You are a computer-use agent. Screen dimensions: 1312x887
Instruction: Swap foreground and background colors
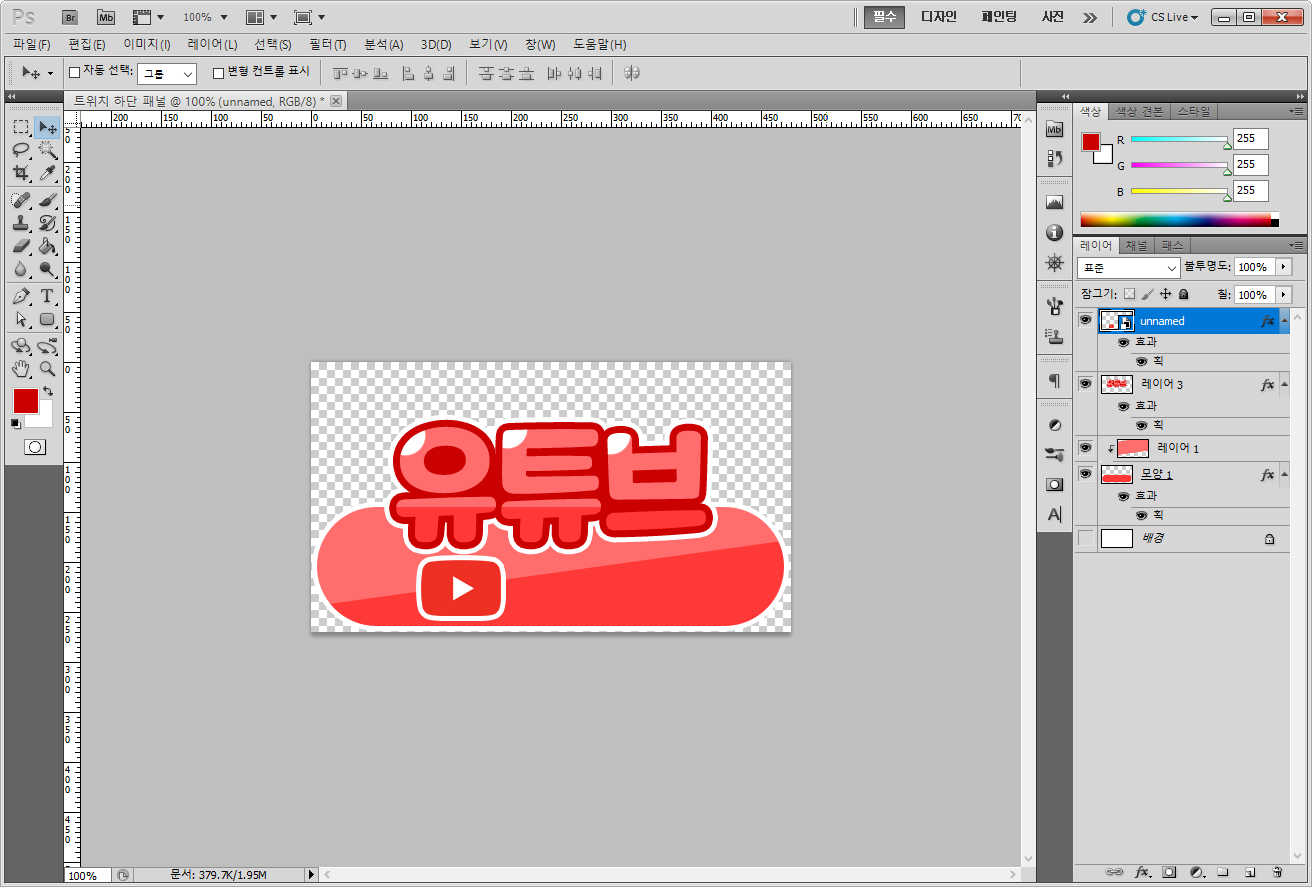[47, 391]
